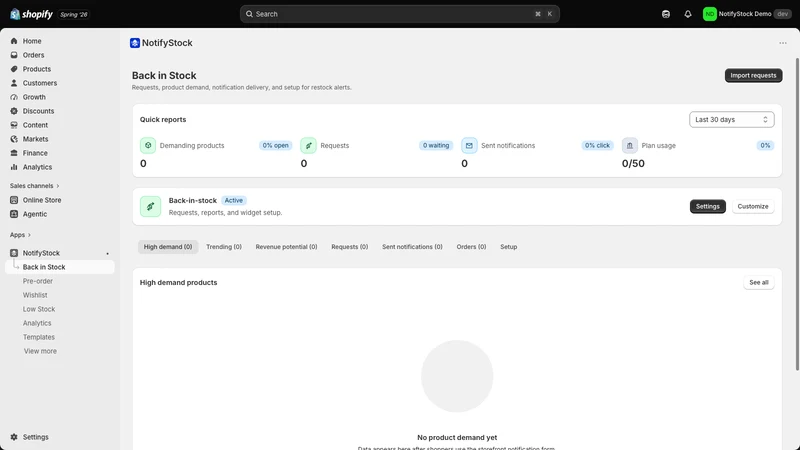Switch to the High demand (0) tab
This screenshot has width=800, height=450.
(x=168, y=247)
